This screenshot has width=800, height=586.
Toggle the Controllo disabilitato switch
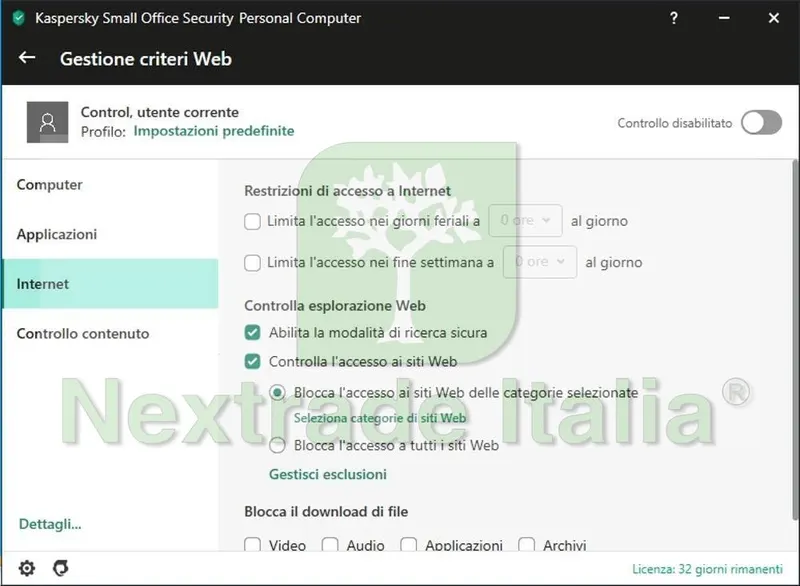tap(761, 123)
